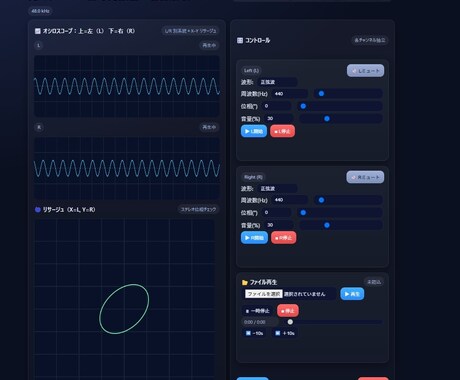460x380 pixels.
Task: Click the Left channel 周波数 frequency slider
Action: pyautogui.click(x=348, y=94)
